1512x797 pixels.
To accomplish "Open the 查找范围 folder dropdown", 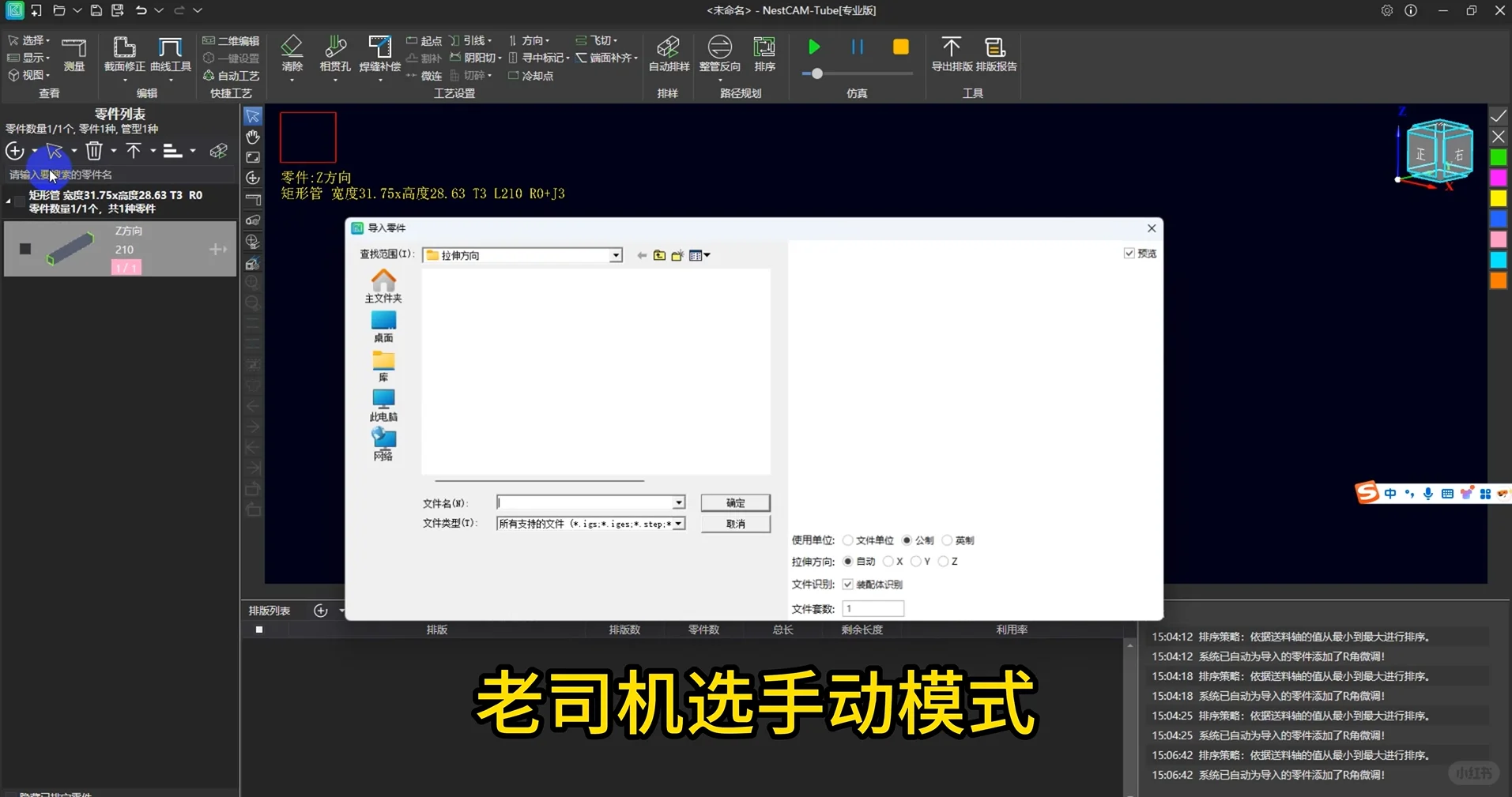I will pyautogui.click(x=615, y=254).
